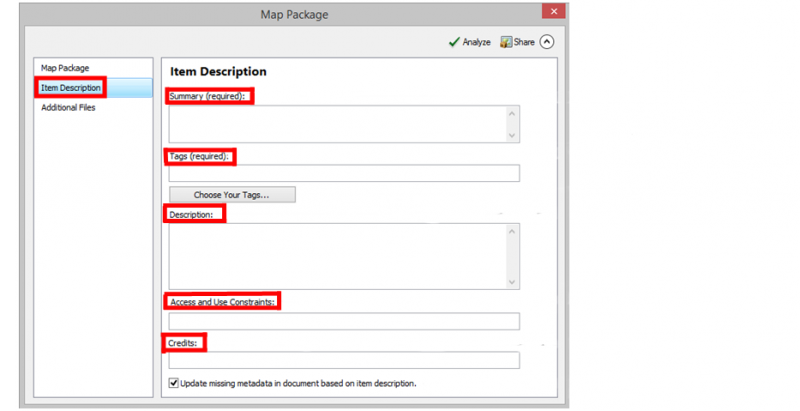800x411 pixels.
Task: Click the Description label
Action: pyautogui.click(x=191, y=215)
